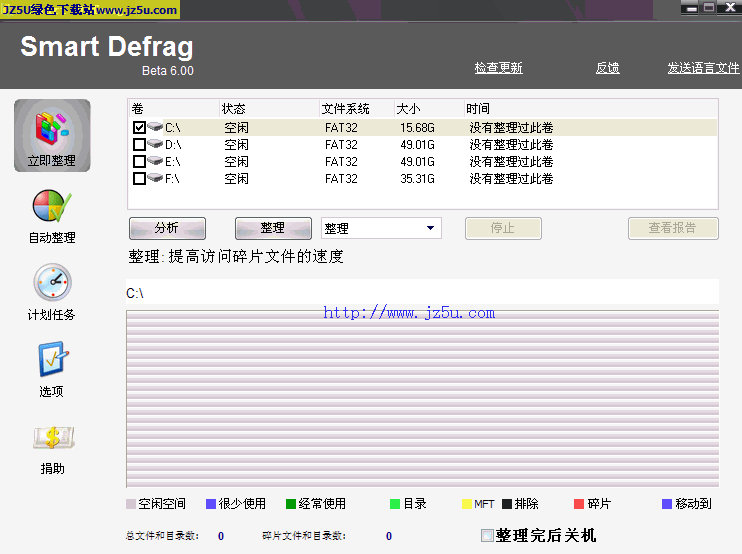Click the Beta 6.00 version text

[x=168, y=71]
